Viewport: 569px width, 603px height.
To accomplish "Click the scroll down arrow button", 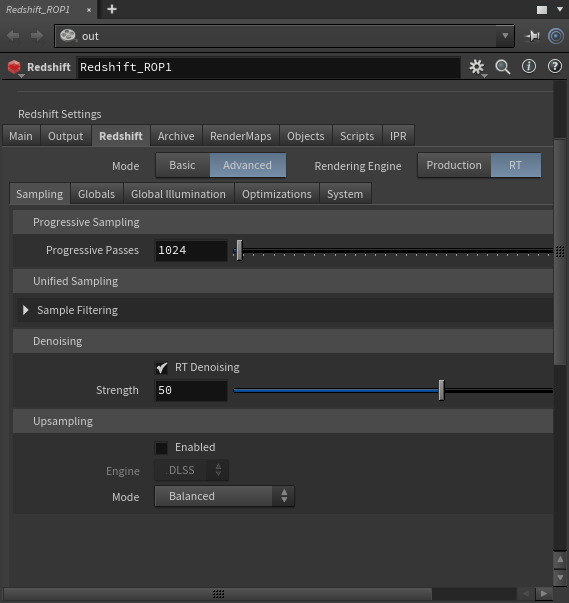I will 560,577.
